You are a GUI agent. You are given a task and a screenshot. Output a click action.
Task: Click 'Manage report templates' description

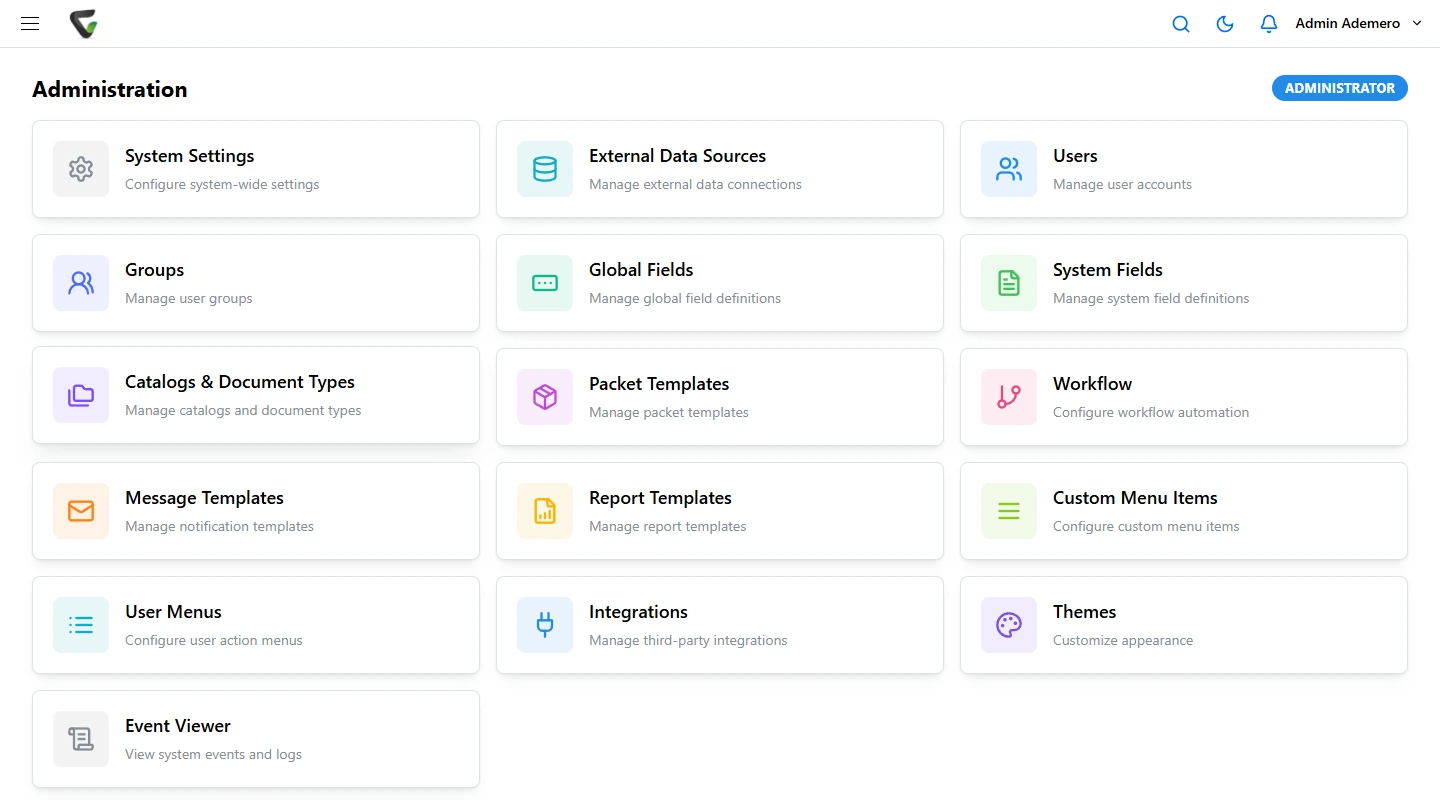click(668, 526)
